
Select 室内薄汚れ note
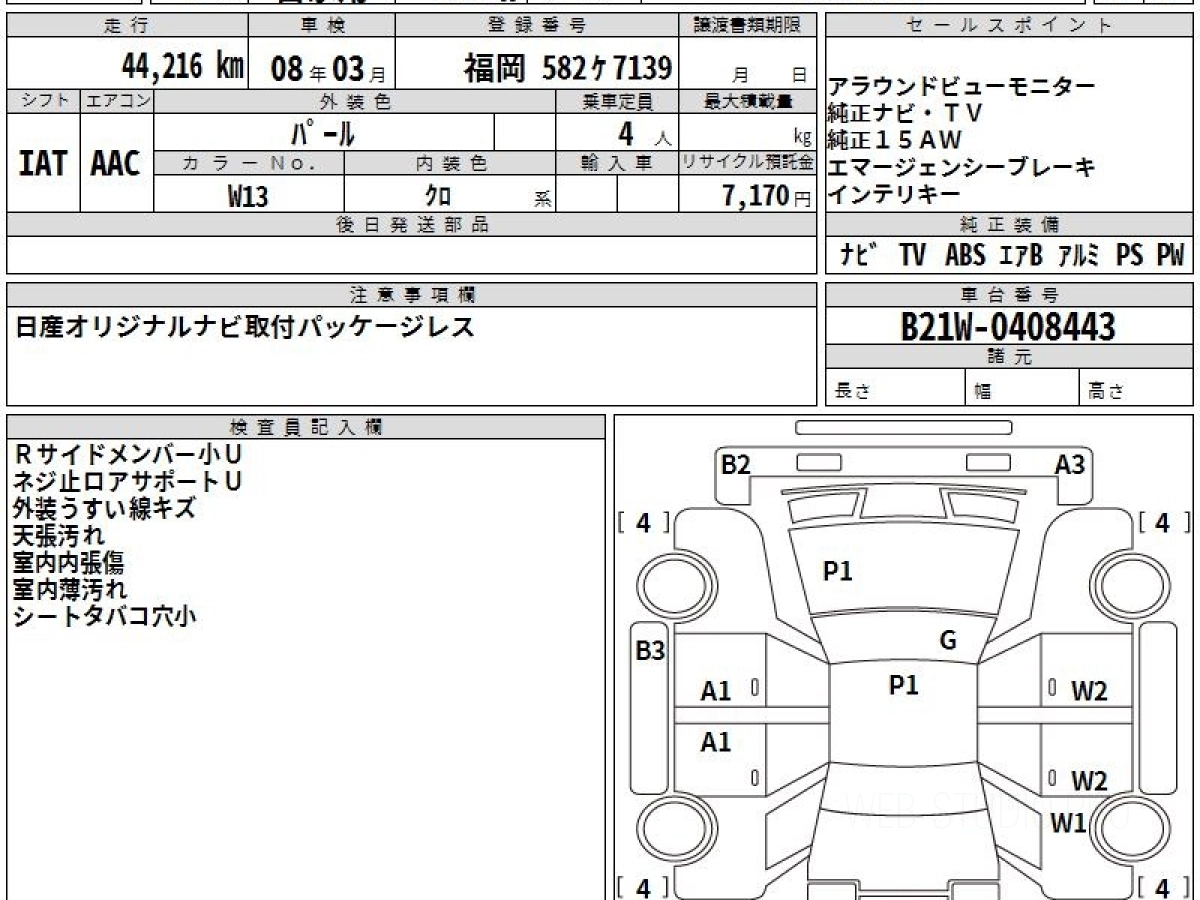pyautogui.click(x=70, y=589)
